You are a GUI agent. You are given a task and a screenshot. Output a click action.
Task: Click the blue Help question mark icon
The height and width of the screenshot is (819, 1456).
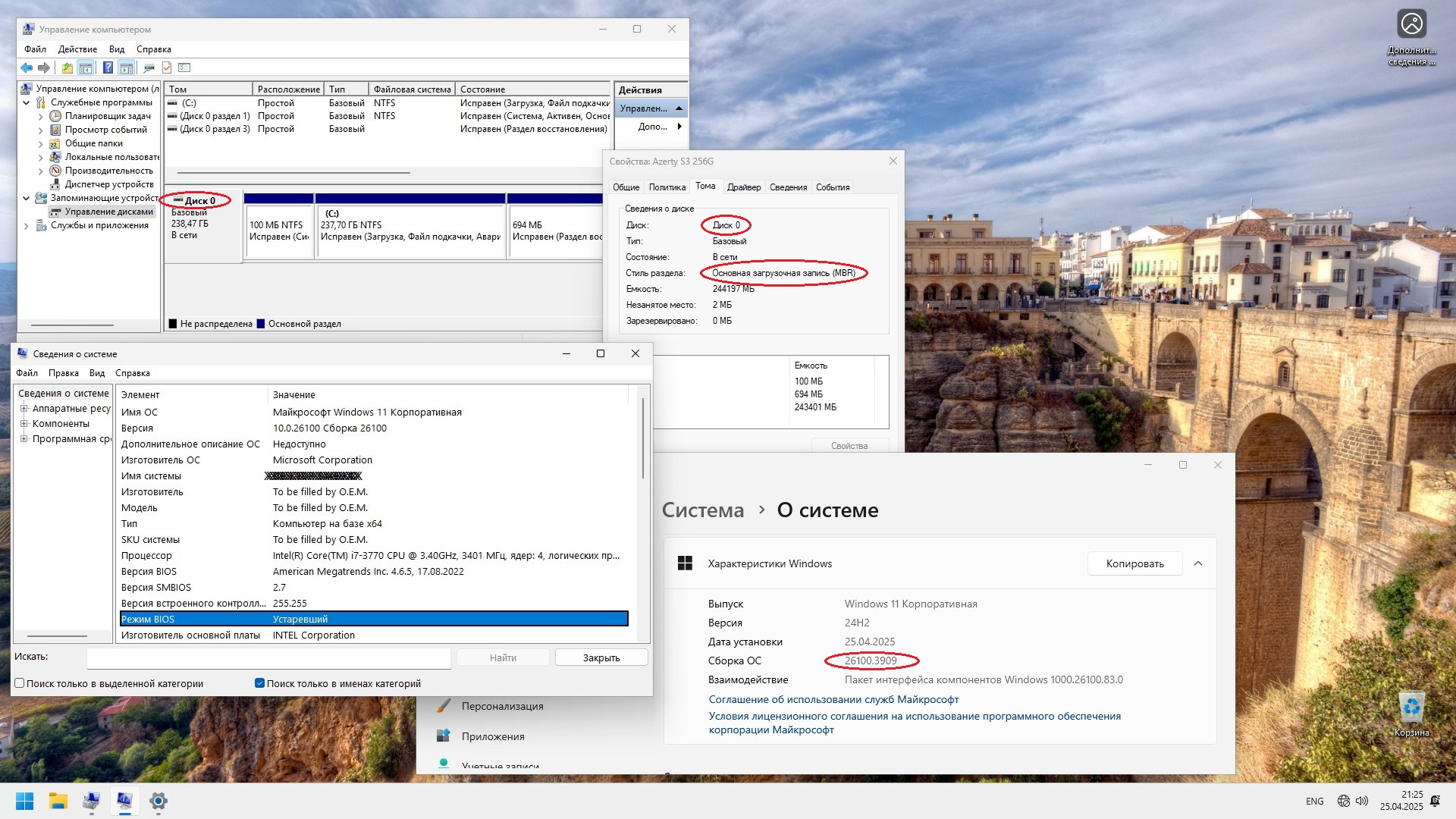tap(108, 68)
